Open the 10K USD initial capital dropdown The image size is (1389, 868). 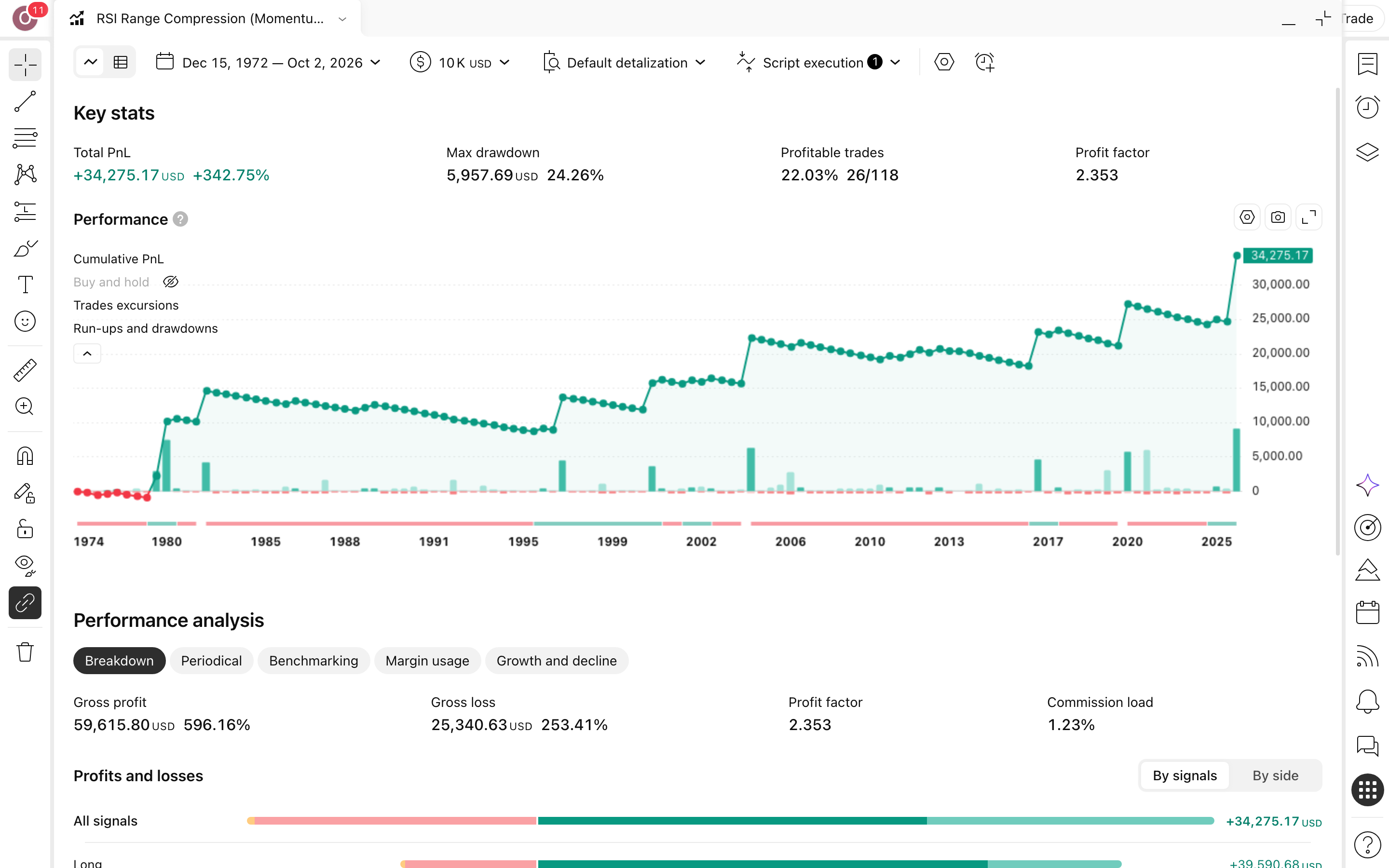[460, 62]
